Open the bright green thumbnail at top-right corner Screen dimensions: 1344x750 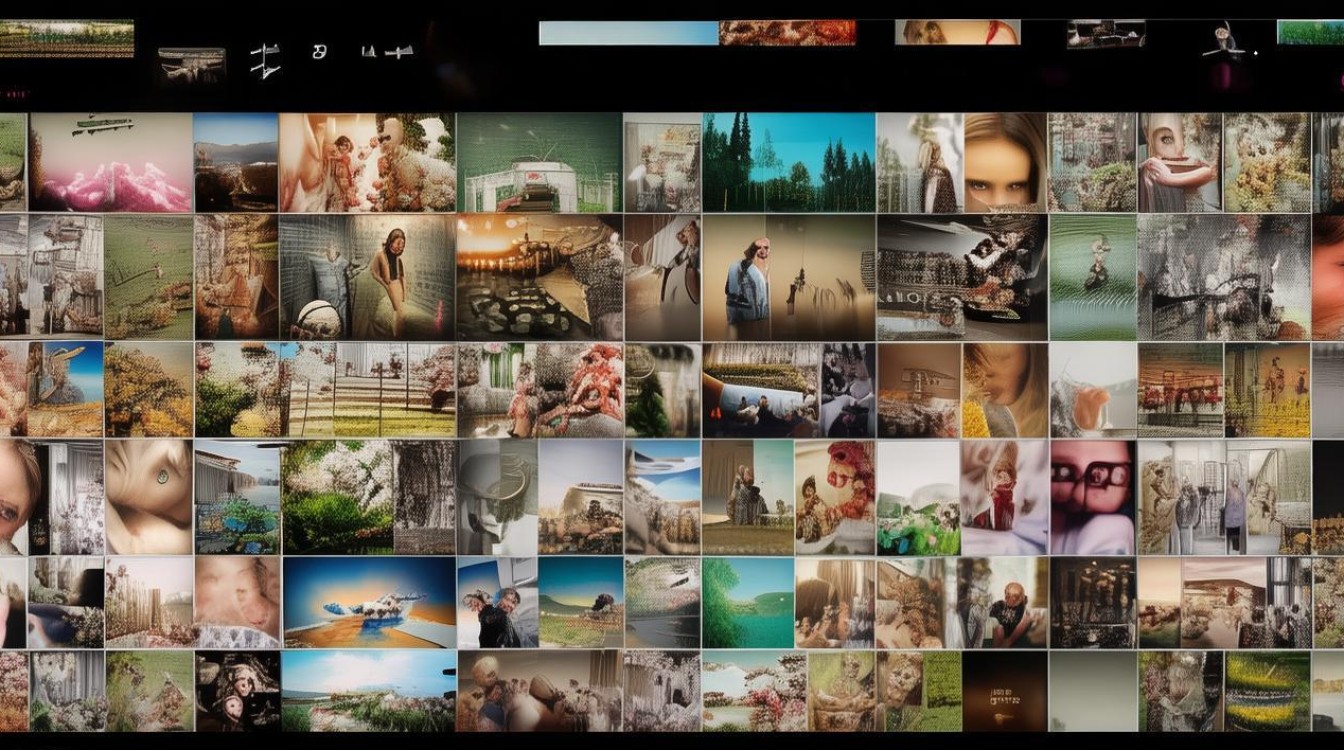pos(1310,33)
